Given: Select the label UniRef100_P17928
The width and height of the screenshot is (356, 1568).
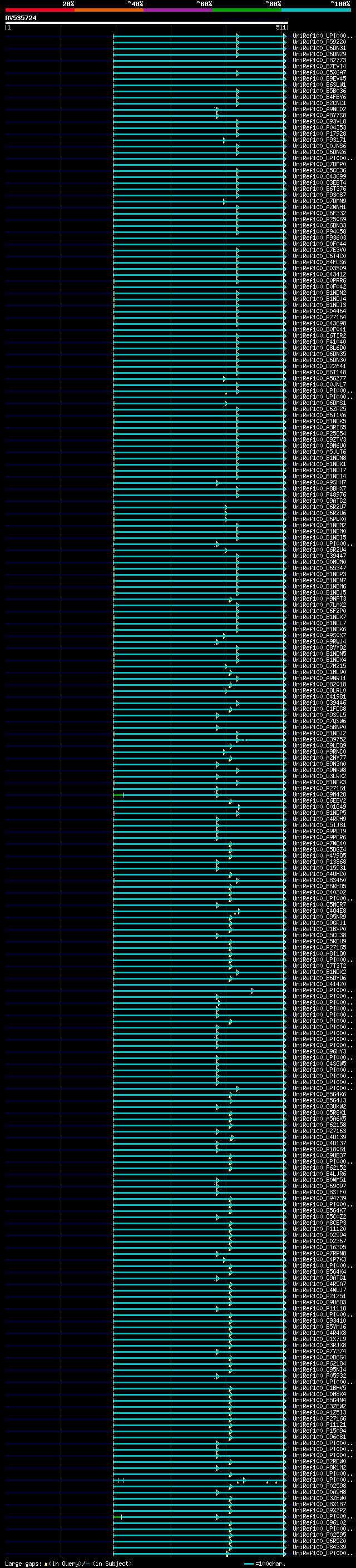Looking at the screenshot, I should (319, 134).
